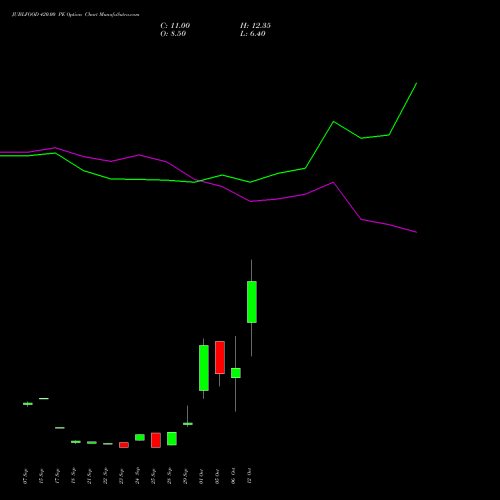The width and height of the screenshot is (500, 500).
Task: Select the green candle for 28 Sep
Action: pos(172,439)
